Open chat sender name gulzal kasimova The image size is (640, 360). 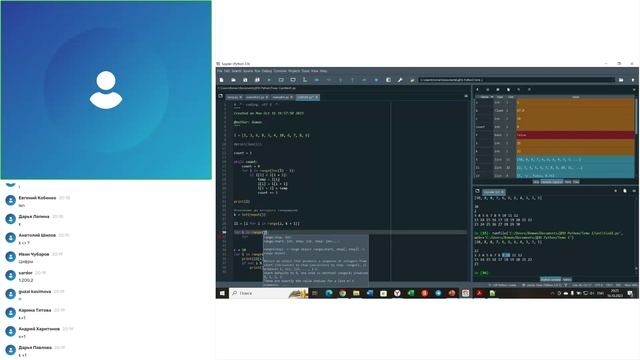point(35,291)
